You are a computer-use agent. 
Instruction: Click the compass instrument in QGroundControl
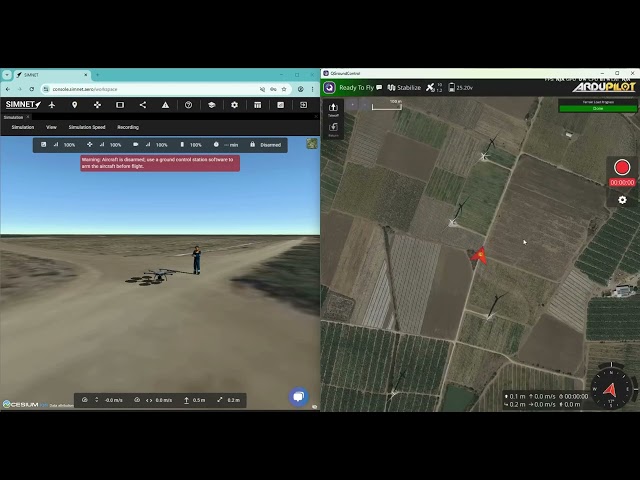611,389
